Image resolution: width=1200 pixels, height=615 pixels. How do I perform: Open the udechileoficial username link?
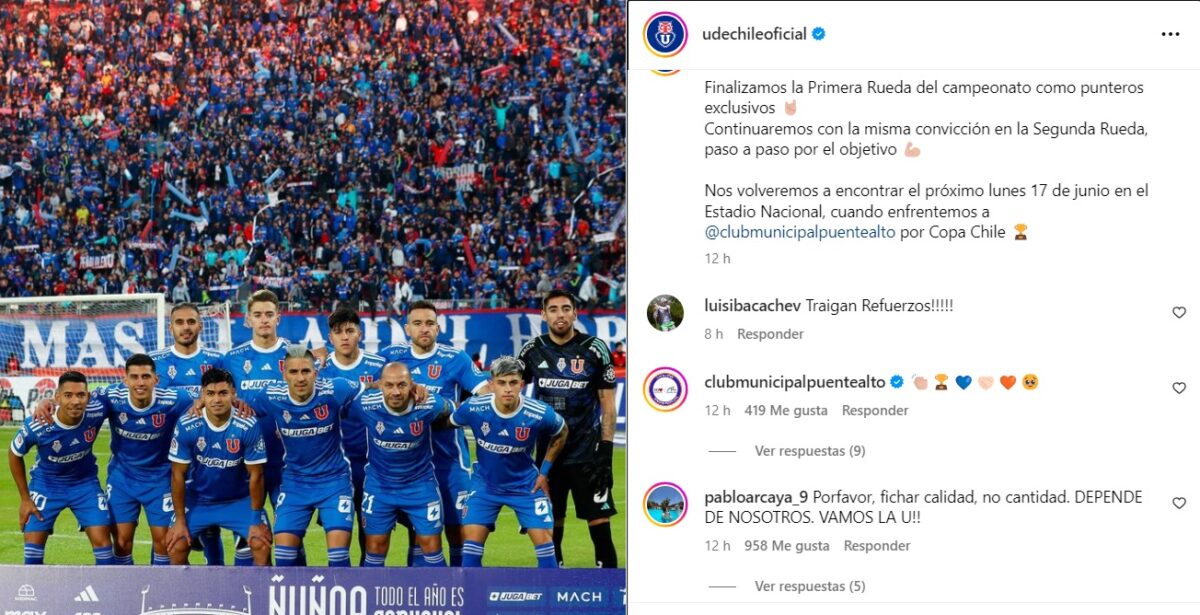[x=755, y=34]
